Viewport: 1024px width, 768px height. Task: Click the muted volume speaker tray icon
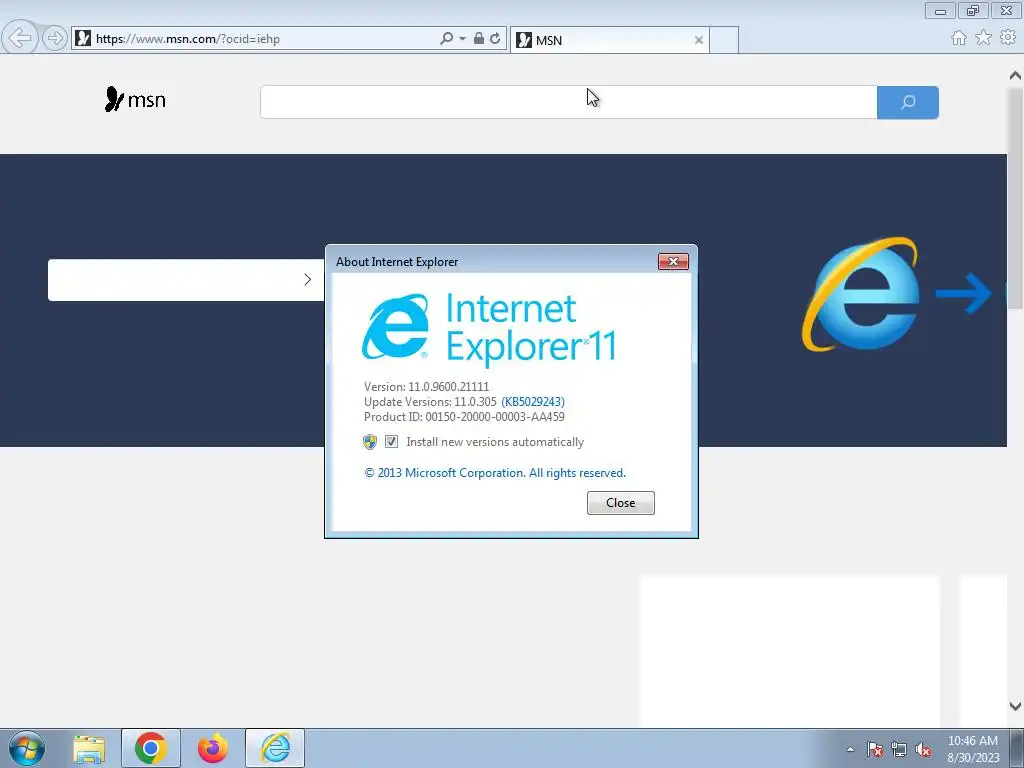point(923,749)
